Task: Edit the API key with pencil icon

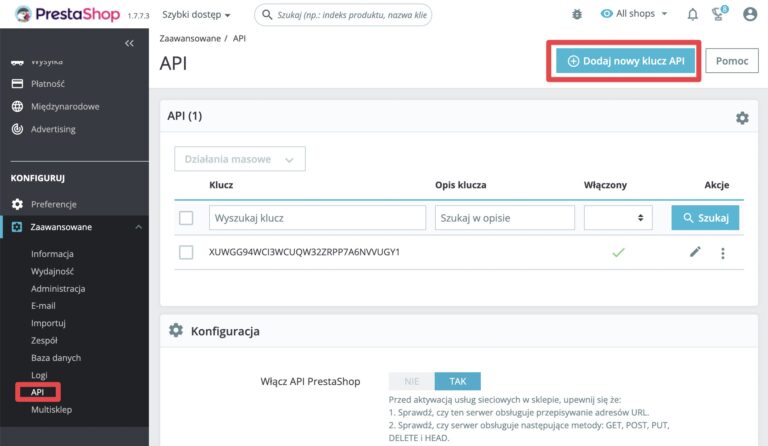Action: pyautogui.click(x=695, y=252)
